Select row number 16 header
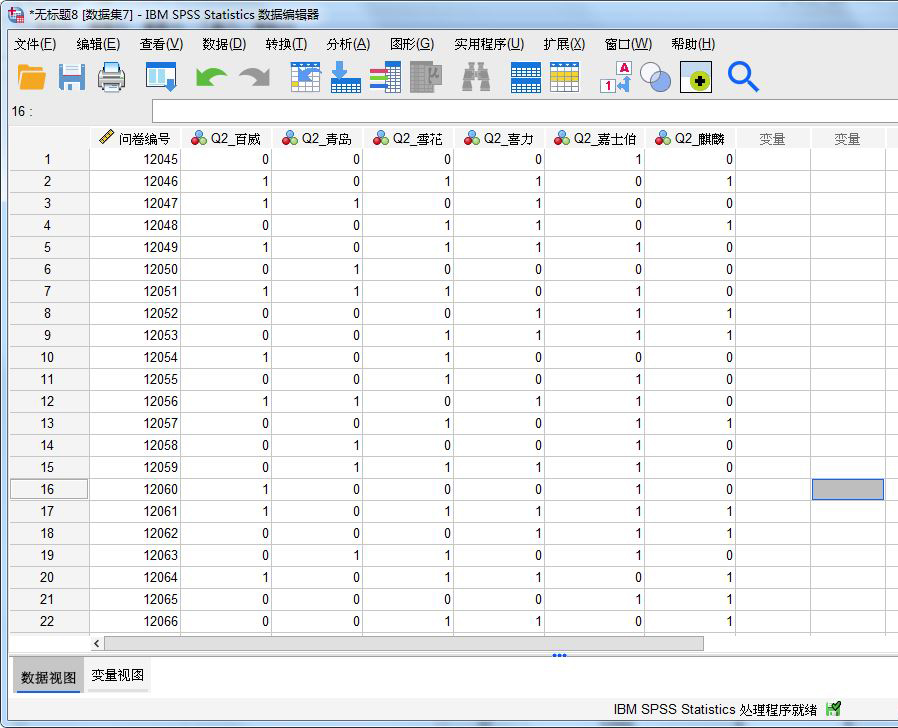 click(49, 489)
